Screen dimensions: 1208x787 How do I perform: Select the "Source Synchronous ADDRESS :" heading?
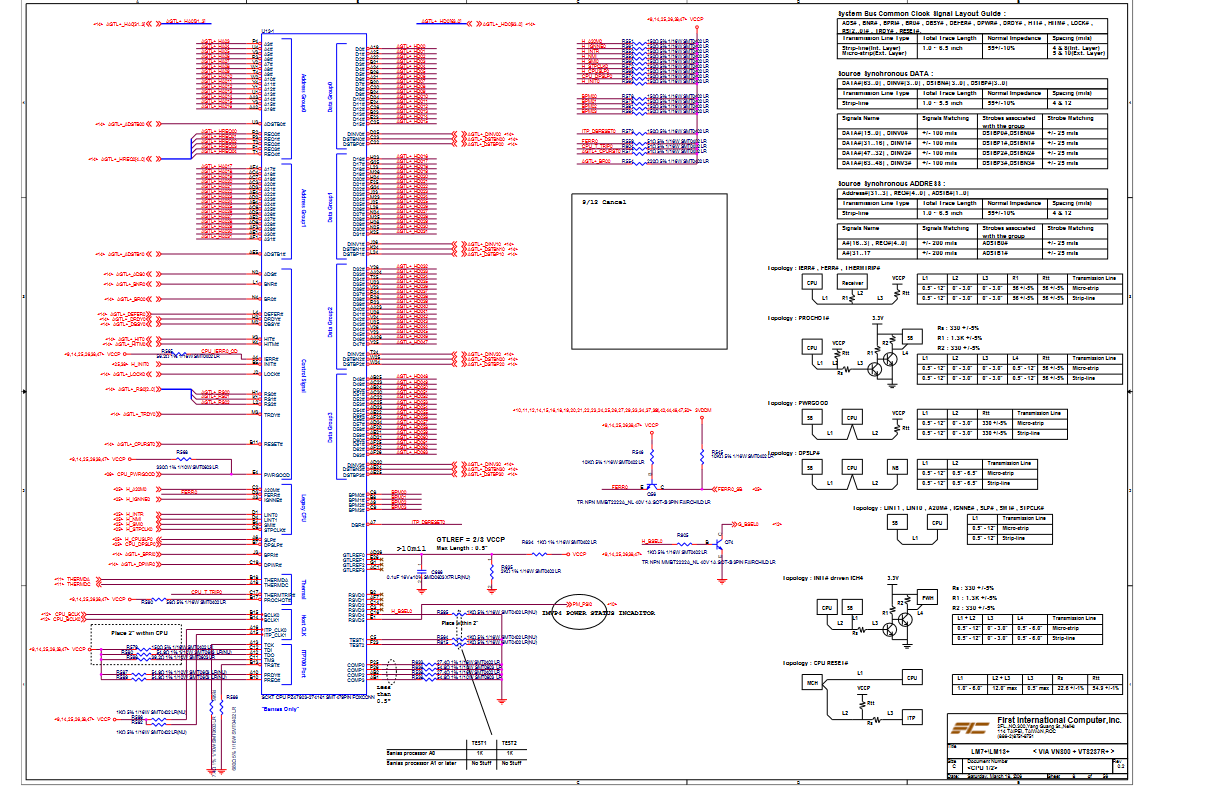[x=892, y=183]
